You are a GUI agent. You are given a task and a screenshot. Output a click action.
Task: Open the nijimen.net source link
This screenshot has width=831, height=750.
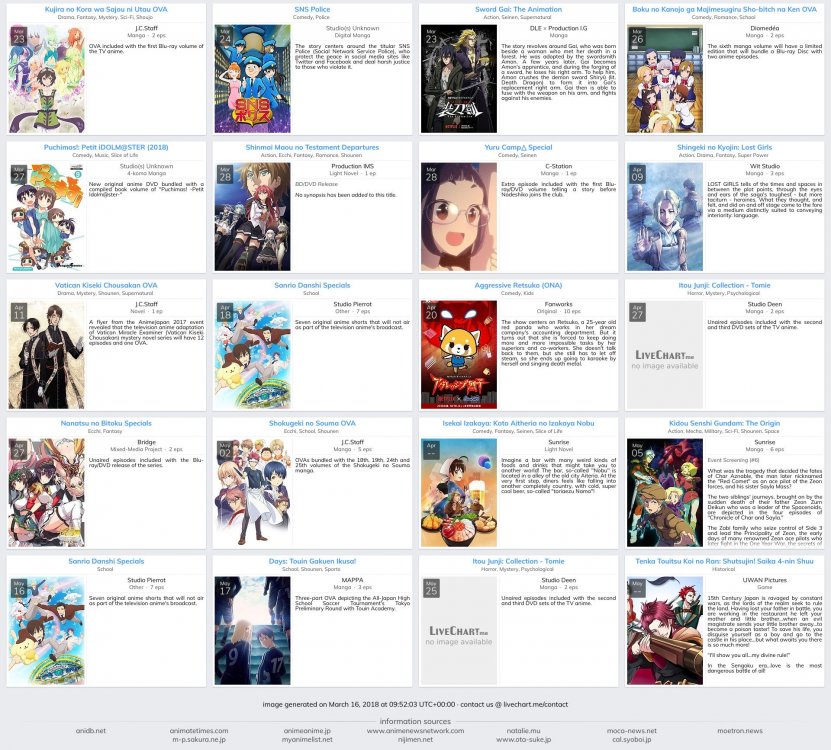coord(416,739)
